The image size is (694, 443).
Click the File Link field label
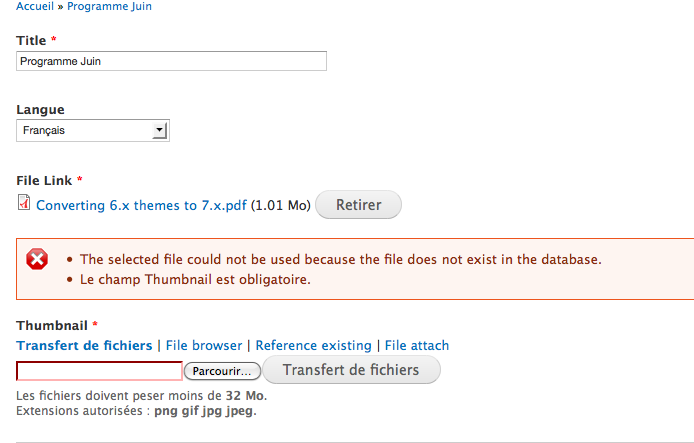tap(44, 180)
